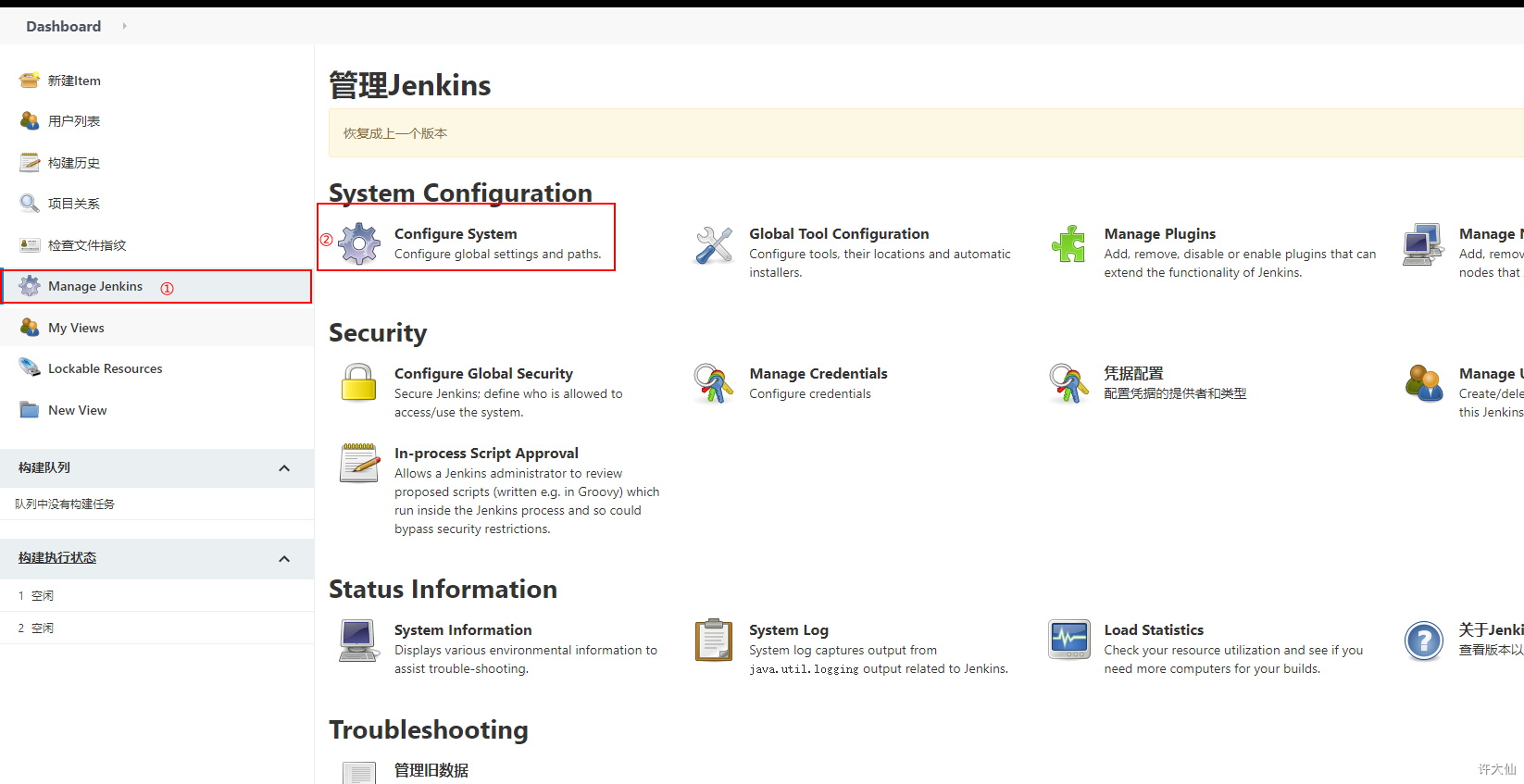Screen dimensions: 1524x784
Task: Click the New View folder icon
Action: pos(30,410)
